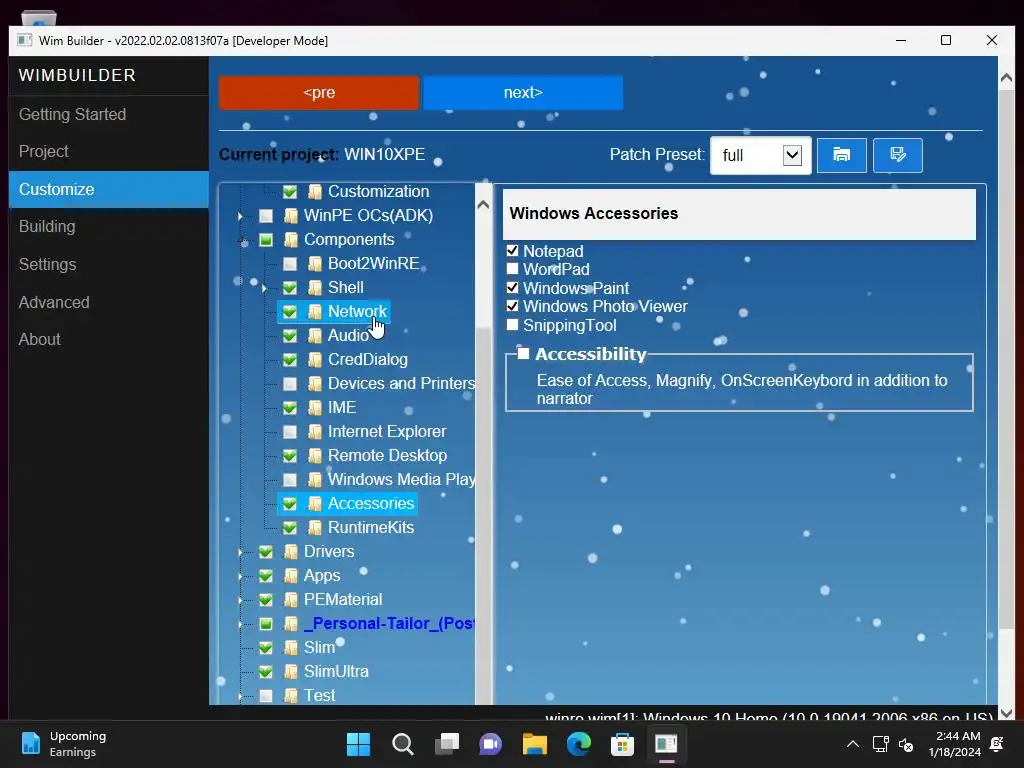Click the folder icon beside Customization
This screenshot has height=768, width=1024.
pyautogui.click(x=315, y=191)
